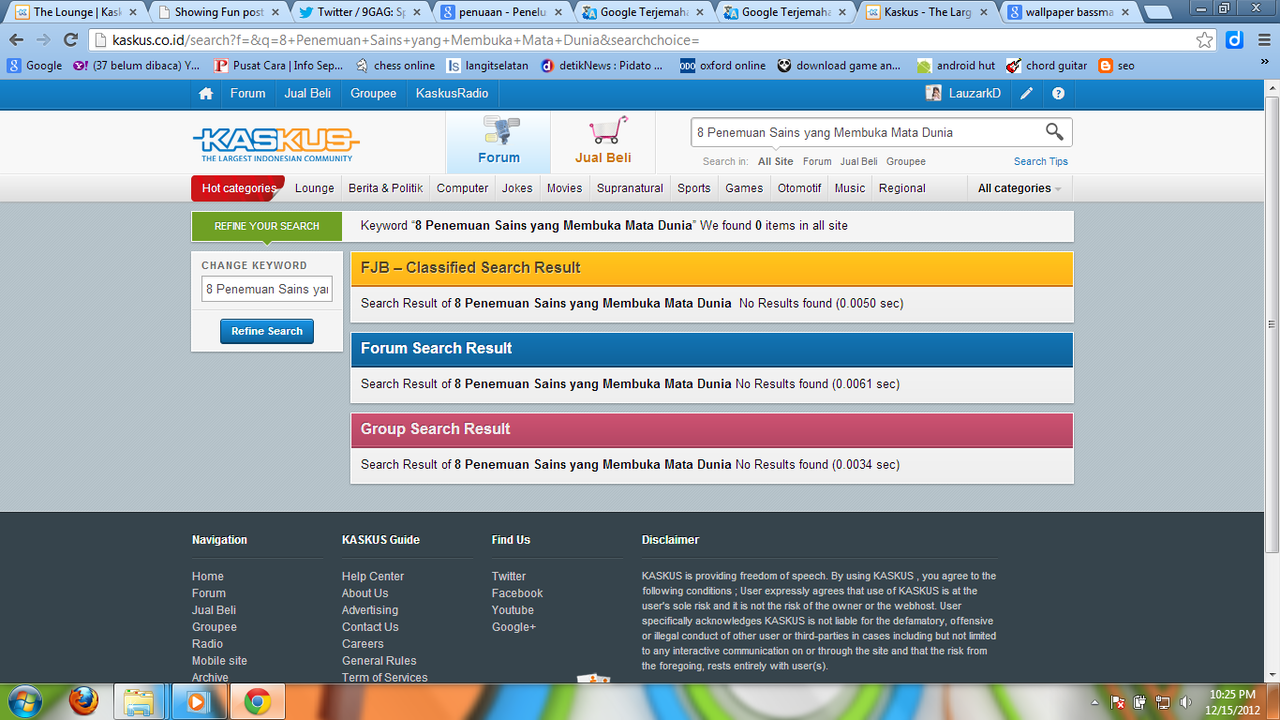Image resolution: width=1280 pixels, height=720 pixels.
Task: Open Lounge category
Action: tap(315, 188)
